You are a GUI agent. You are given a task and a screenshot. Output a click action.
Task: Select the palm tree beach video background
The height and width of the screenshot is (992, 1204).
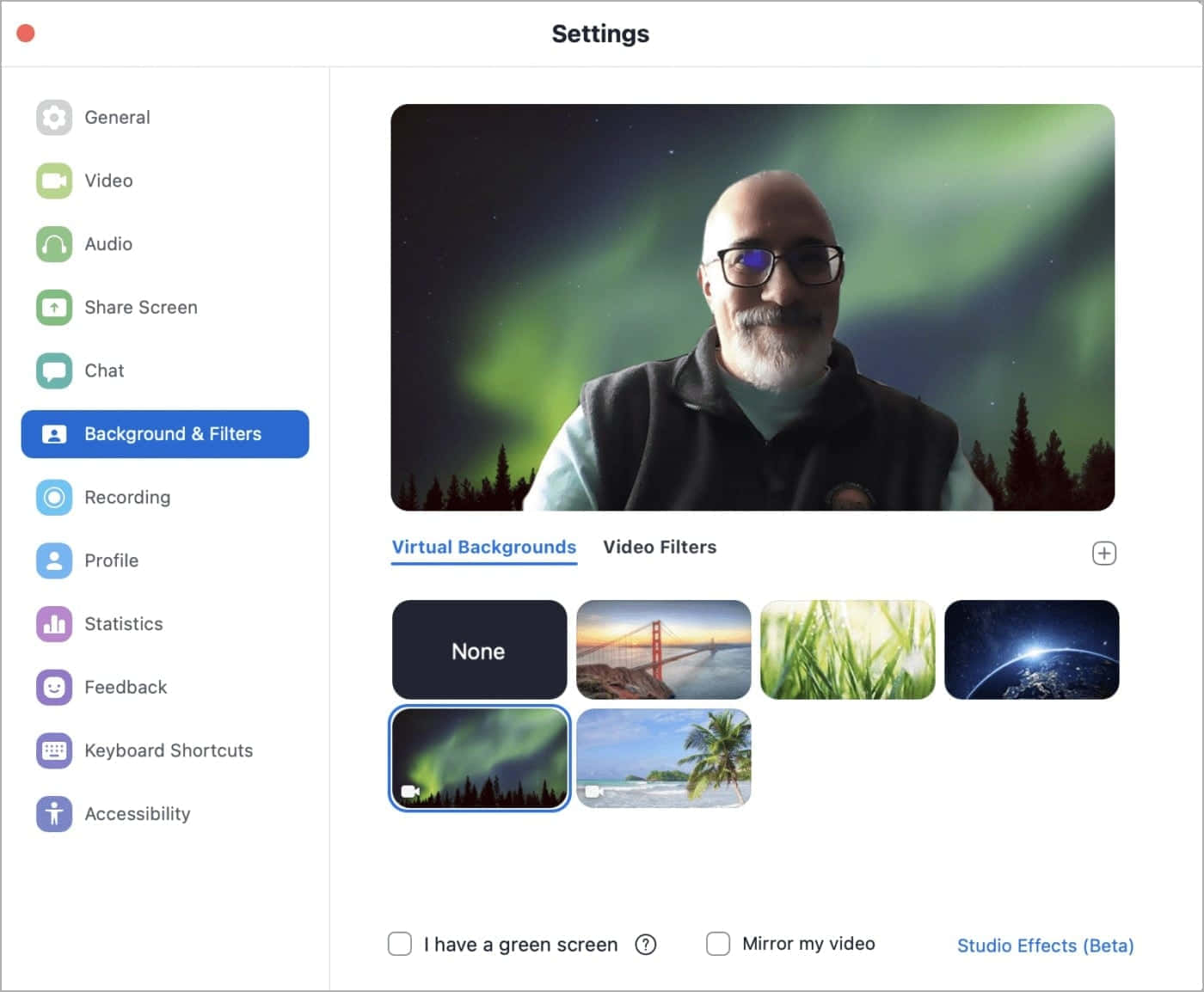(663, 758)
